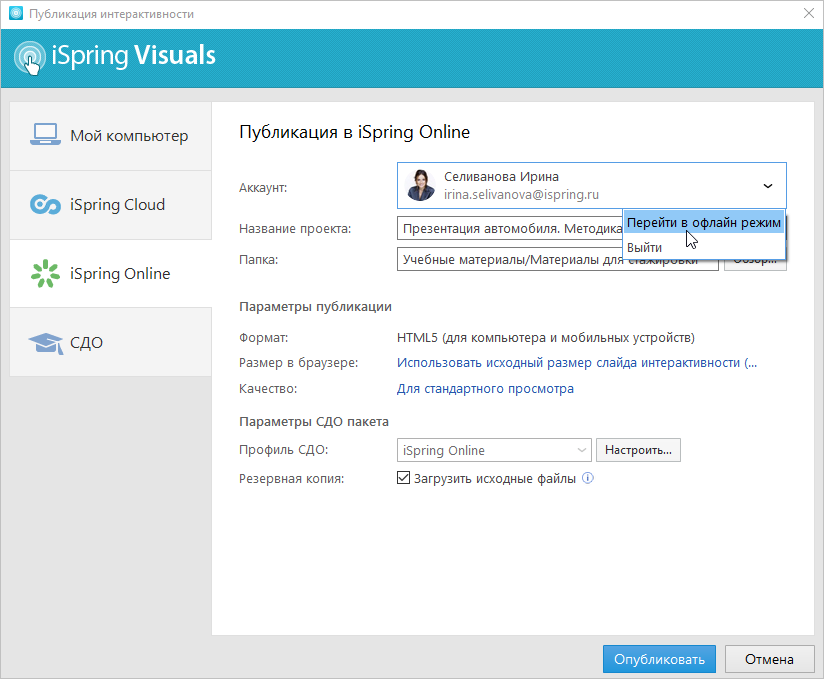Click the small app icon in the title bar
This screenshot has width=824, height=679.
coord(16,14)
